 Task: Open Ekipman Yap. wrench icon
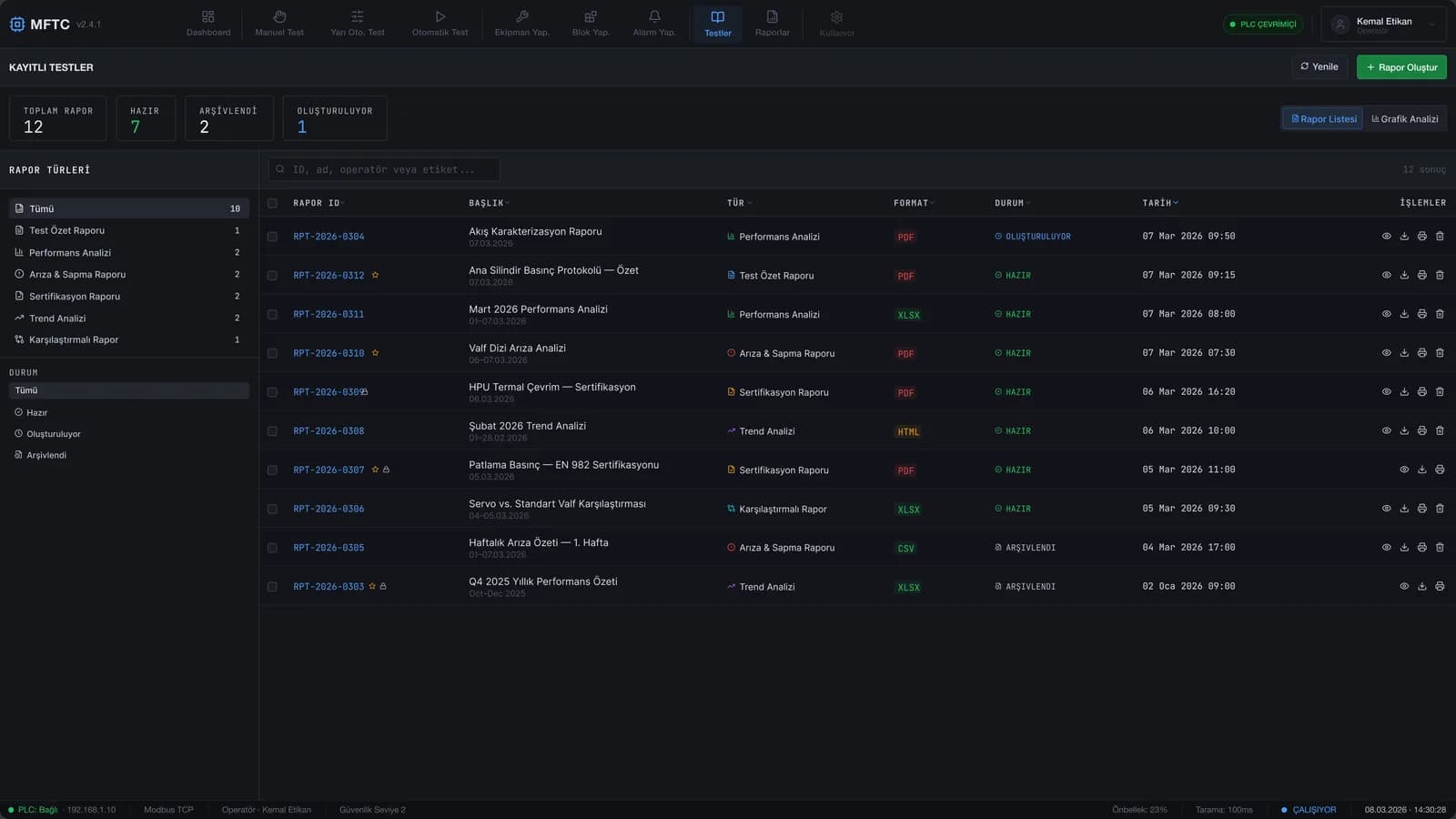[x=521, y=16]
